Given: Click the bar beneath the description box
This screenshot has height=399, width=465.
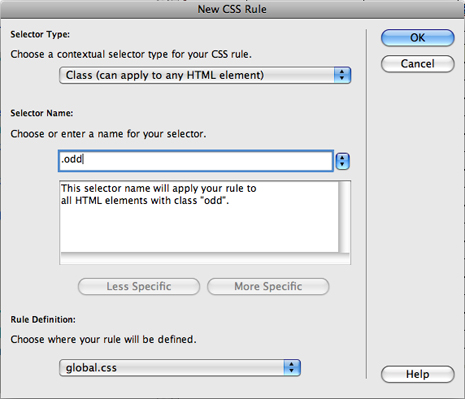Looking at the screenshot, I should 205,259.
